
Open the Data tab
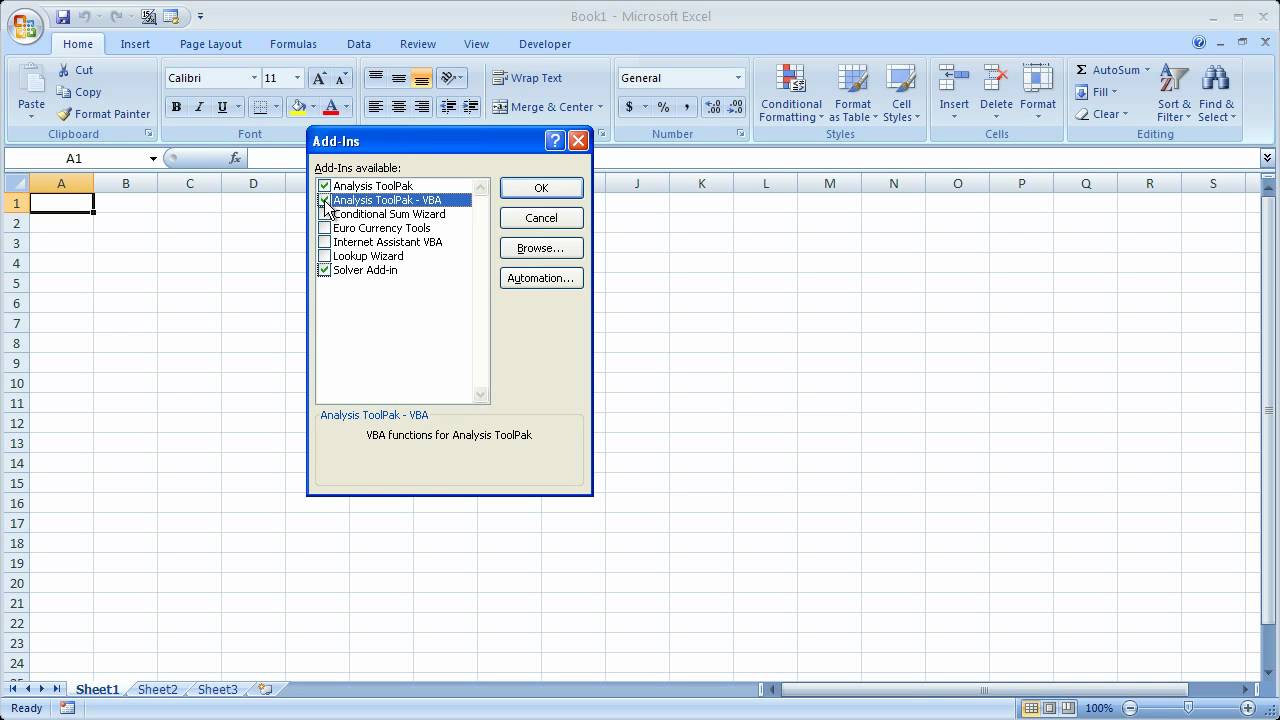point(359,44)
